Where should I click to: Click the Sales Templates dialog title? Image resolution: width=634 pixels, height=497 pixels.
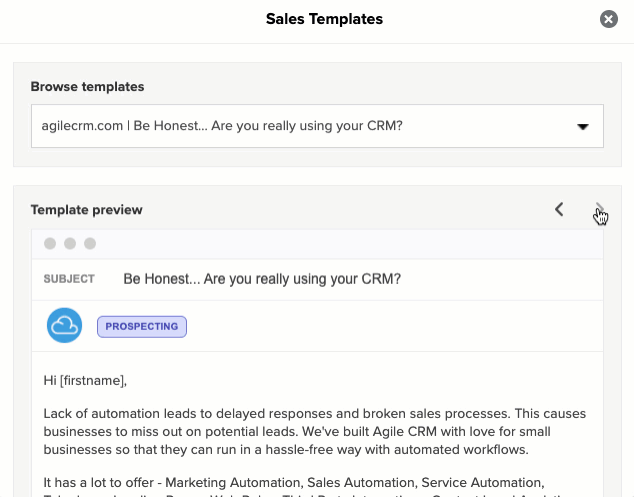coord(324,19)
